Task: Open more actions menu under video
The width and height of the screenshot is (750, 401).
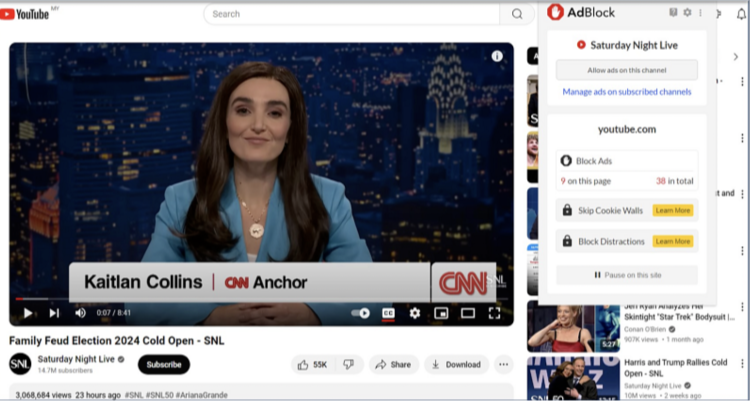Action: pyautogui.click(x=504, y=365)
